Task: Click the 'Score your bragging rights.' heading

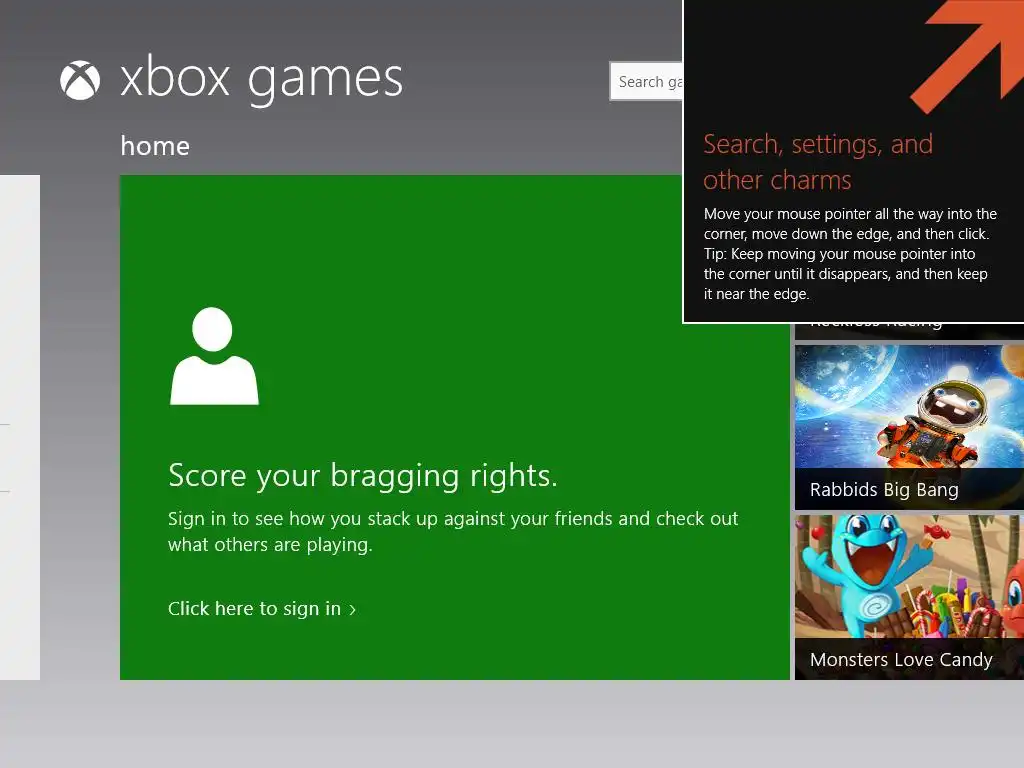Action: tap(363, 475)
